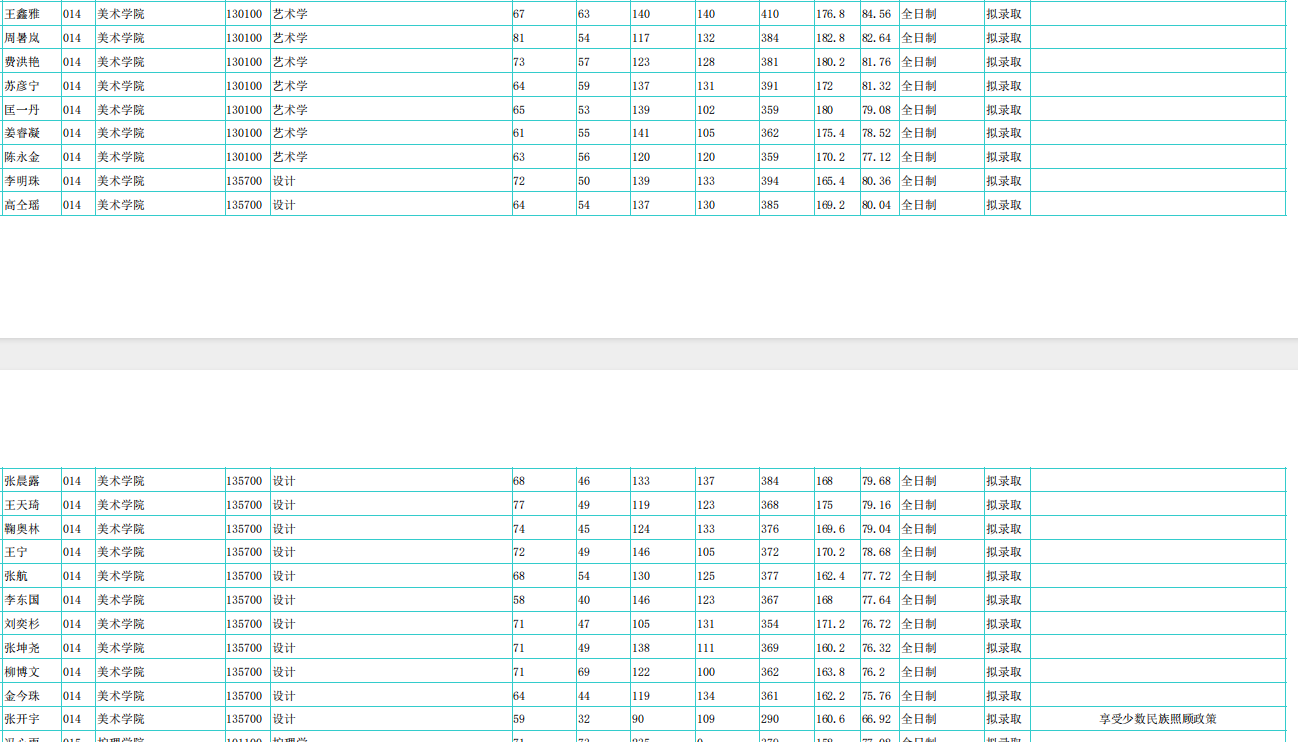Select the score 78.68 in 王宁's row

876,552
